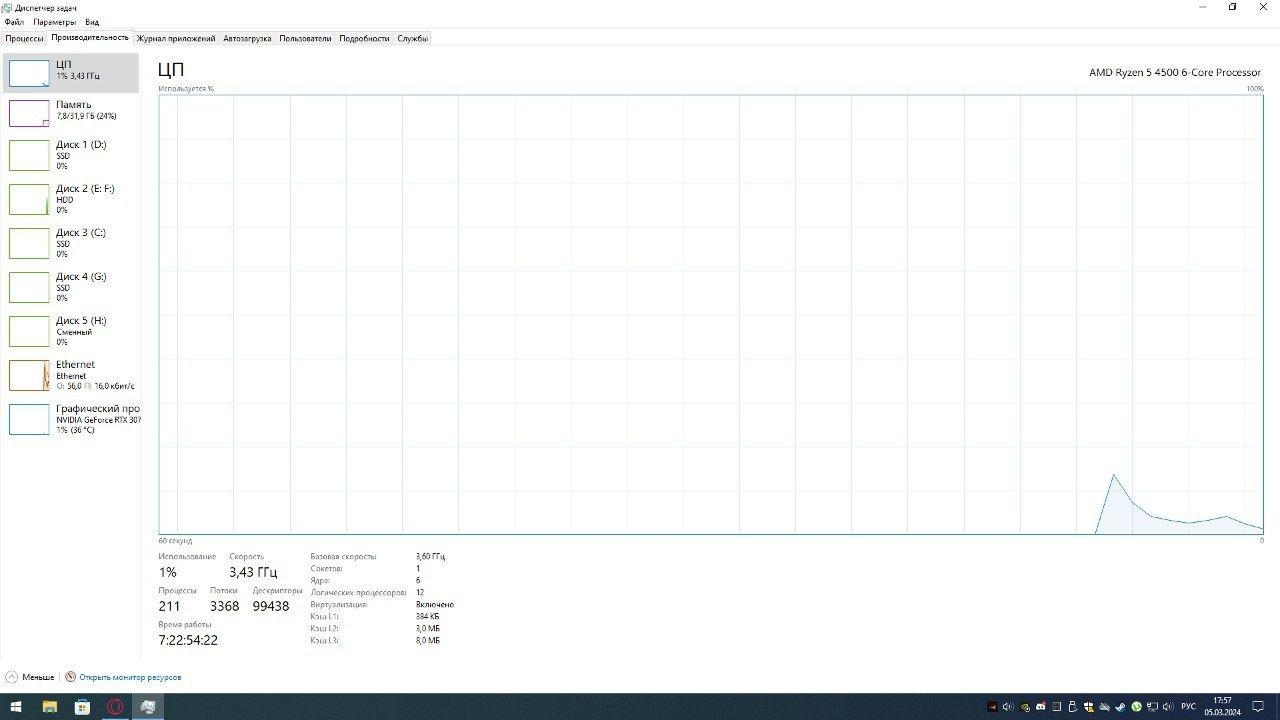Screen dimensions: 1280x720
Task: Click the РУС input language indicator
Action: [1188, 707]
